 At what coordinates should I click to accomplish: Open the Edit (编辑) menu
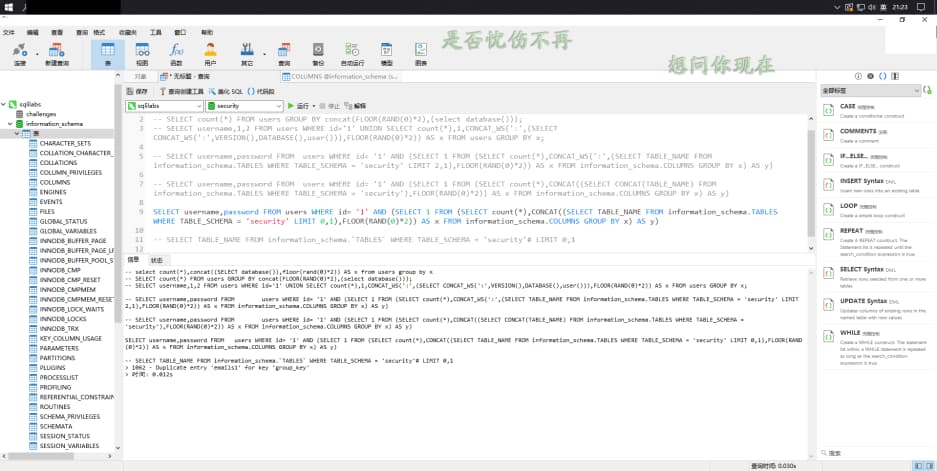click(x=32, y=32)
